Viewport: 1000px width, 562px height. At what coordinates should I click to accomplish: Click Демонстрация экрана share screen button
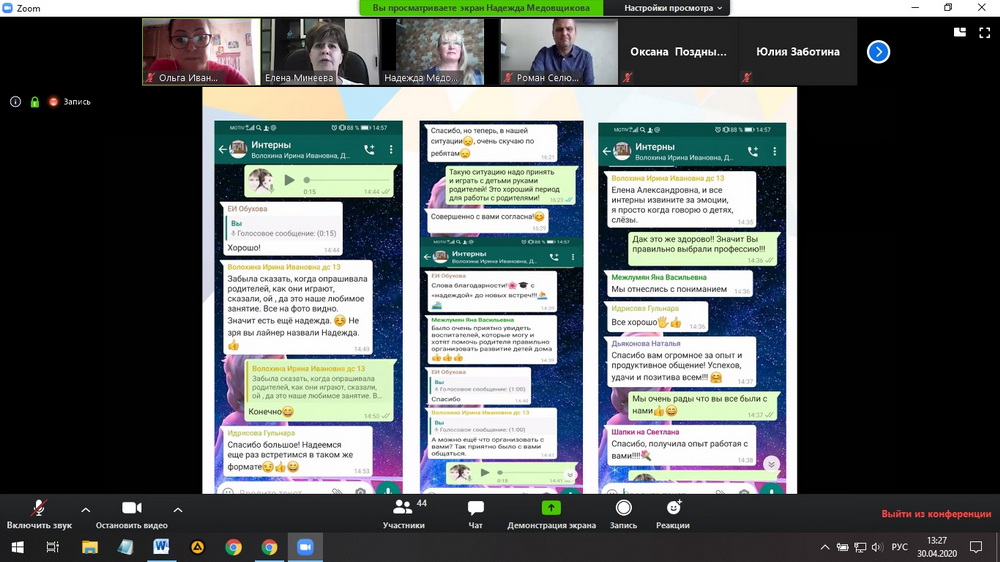click(x=551, y=514)
